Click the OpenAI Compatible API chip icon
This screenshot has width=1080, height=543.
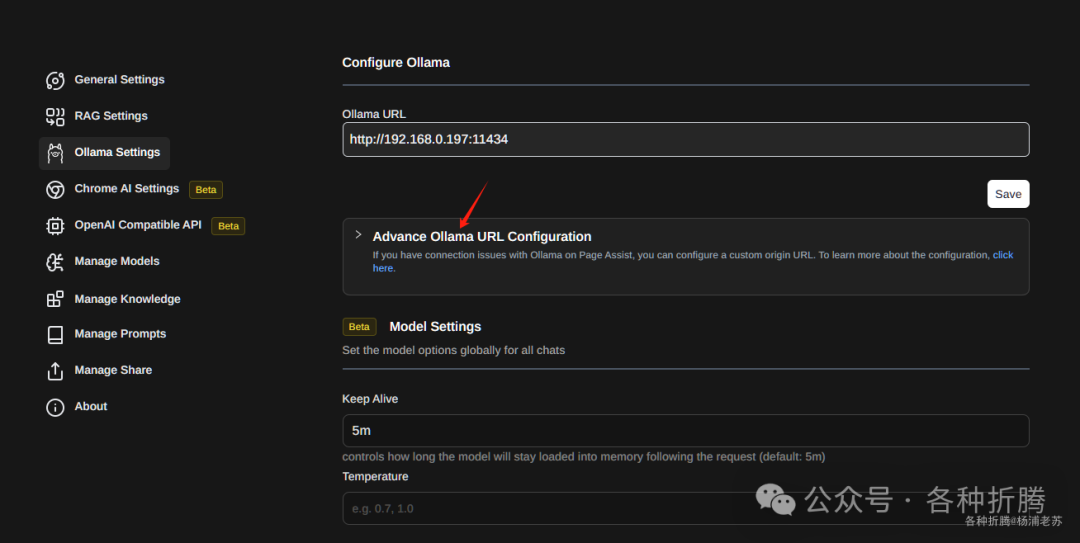pyautogui.click(x=56, y=226)
